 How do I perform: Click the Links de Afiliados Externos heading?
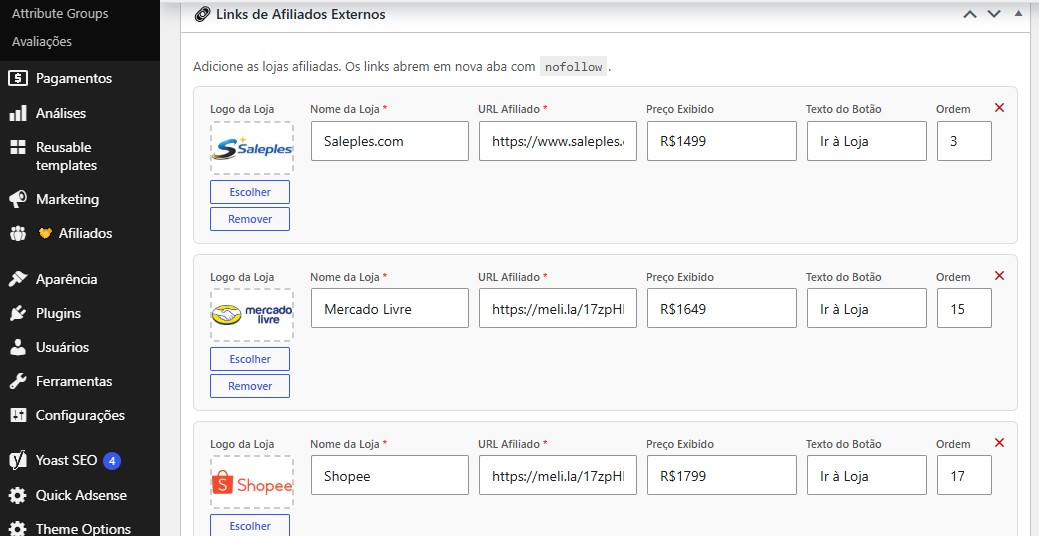[x=301, y=14]
